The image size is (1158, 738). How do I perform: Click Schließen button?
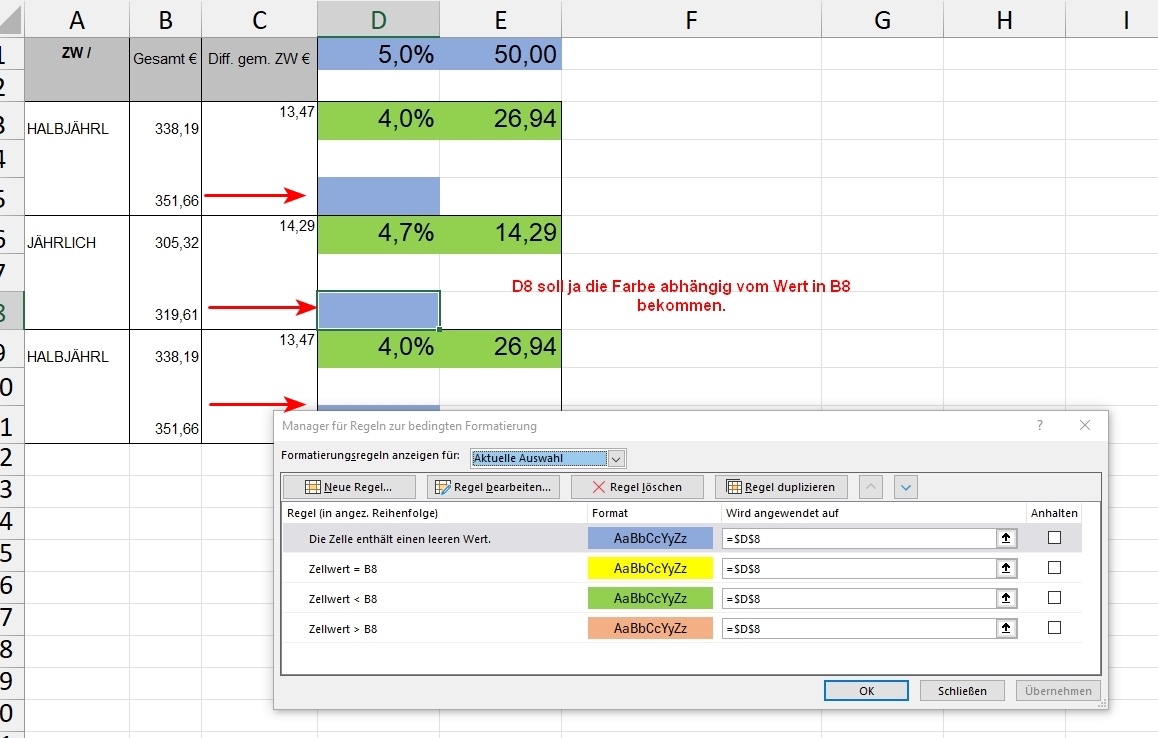pyautogui.click(x=962, y=691)
